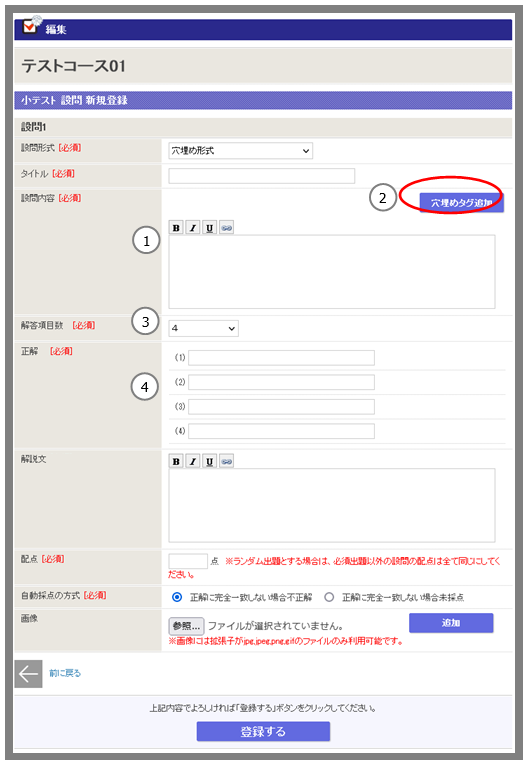
Task: Click the 正解 (1) answer field
Action: click(281, 358)
